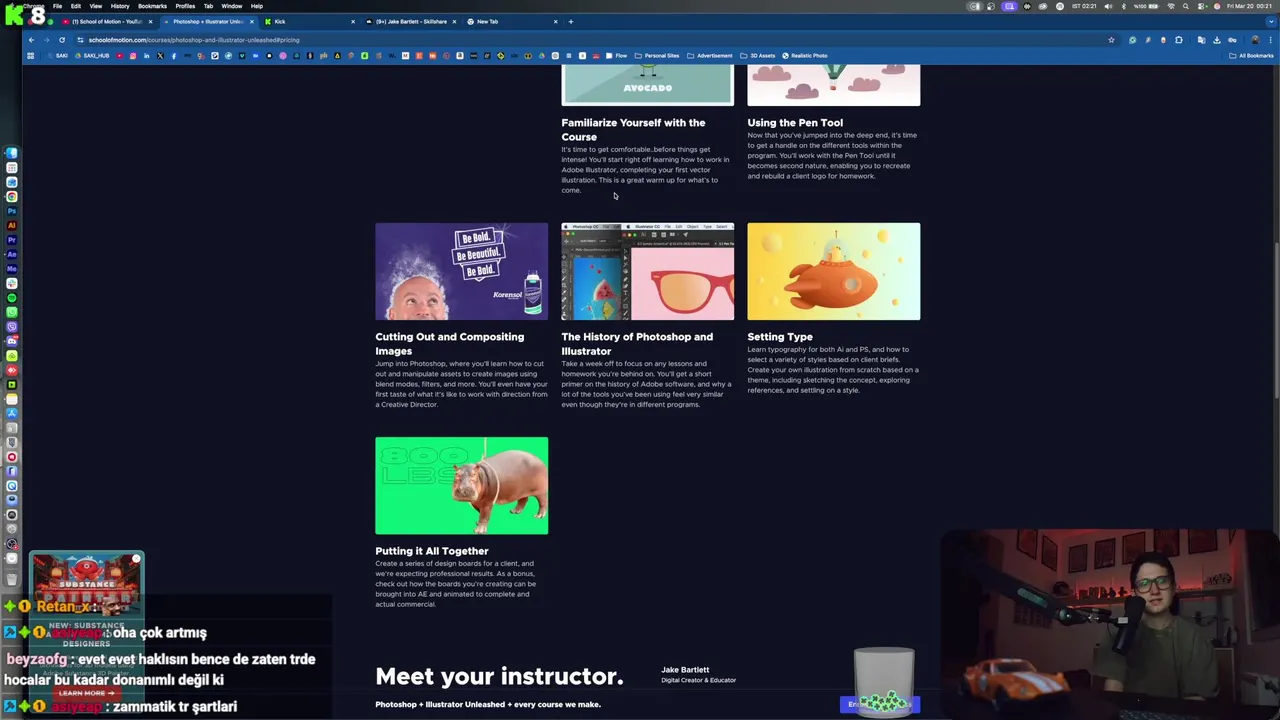Screen dimensions: 1280x720
Task: Switch to the New Tab tab
Action: (x=512, y=21)
